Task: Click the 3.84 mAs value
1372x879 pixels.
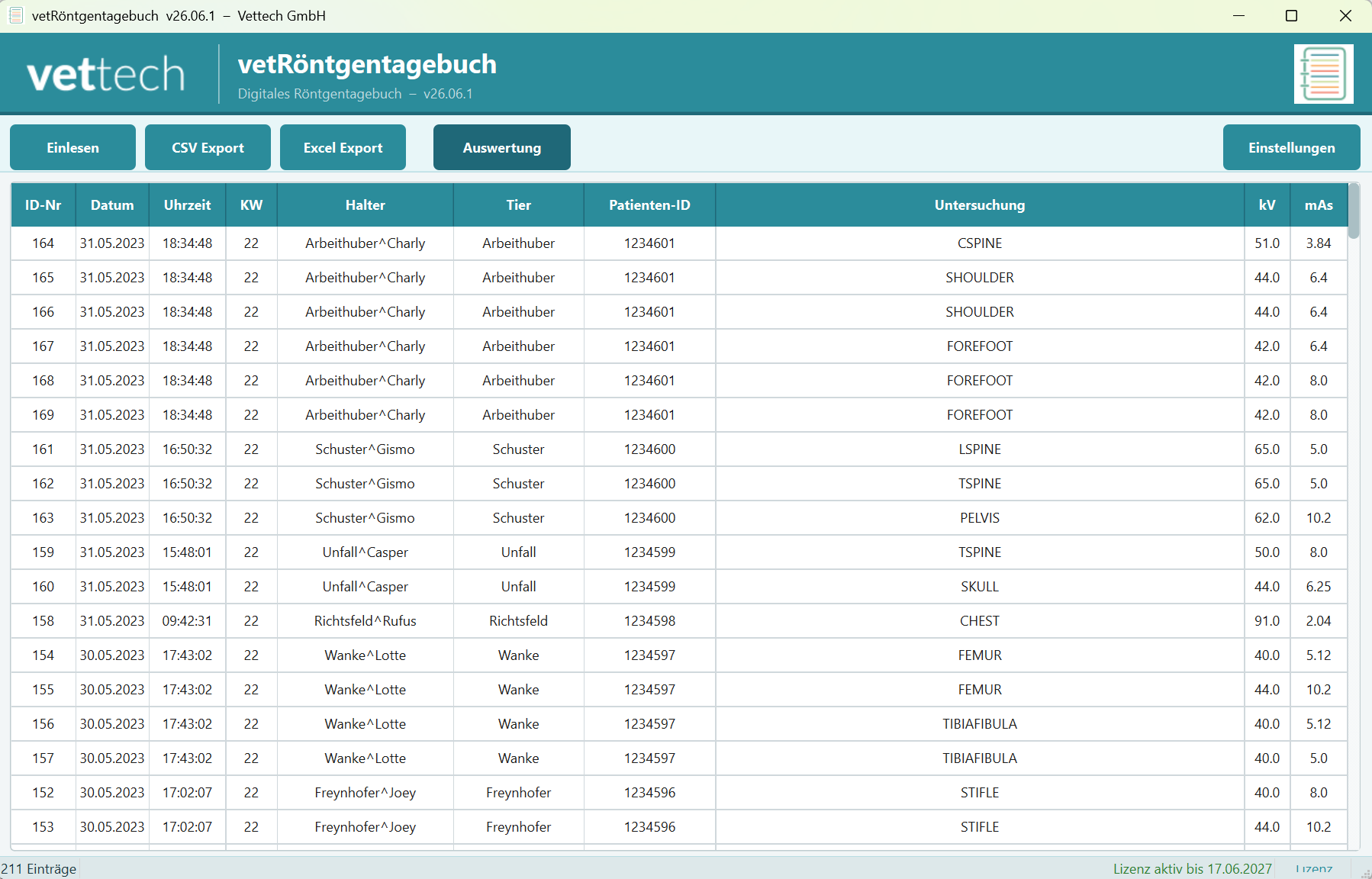Action: click(1319, 243)
